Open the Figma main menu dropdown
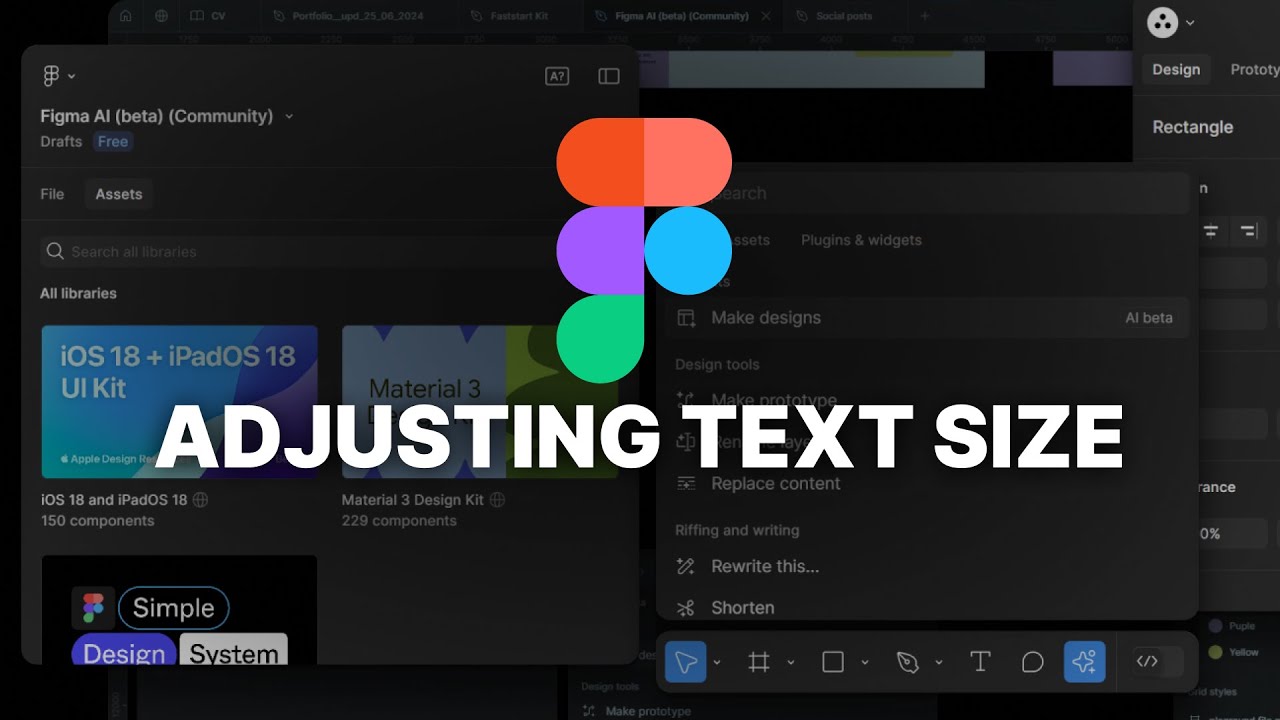Screen dimensions: 1280x720 59,76
